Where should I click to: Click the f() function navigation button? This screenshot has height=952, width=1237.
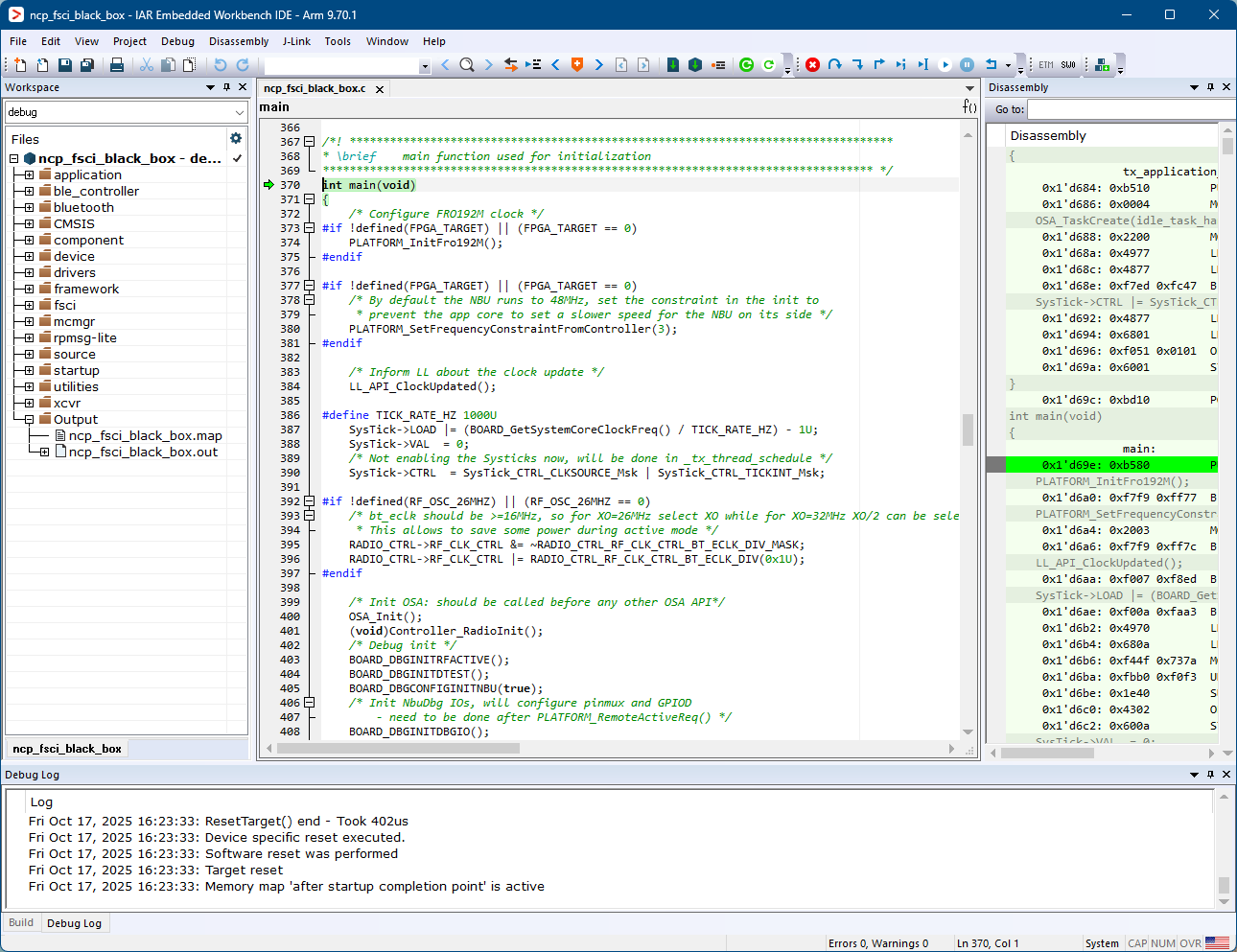pyautogui.click(x=969, y=106)
